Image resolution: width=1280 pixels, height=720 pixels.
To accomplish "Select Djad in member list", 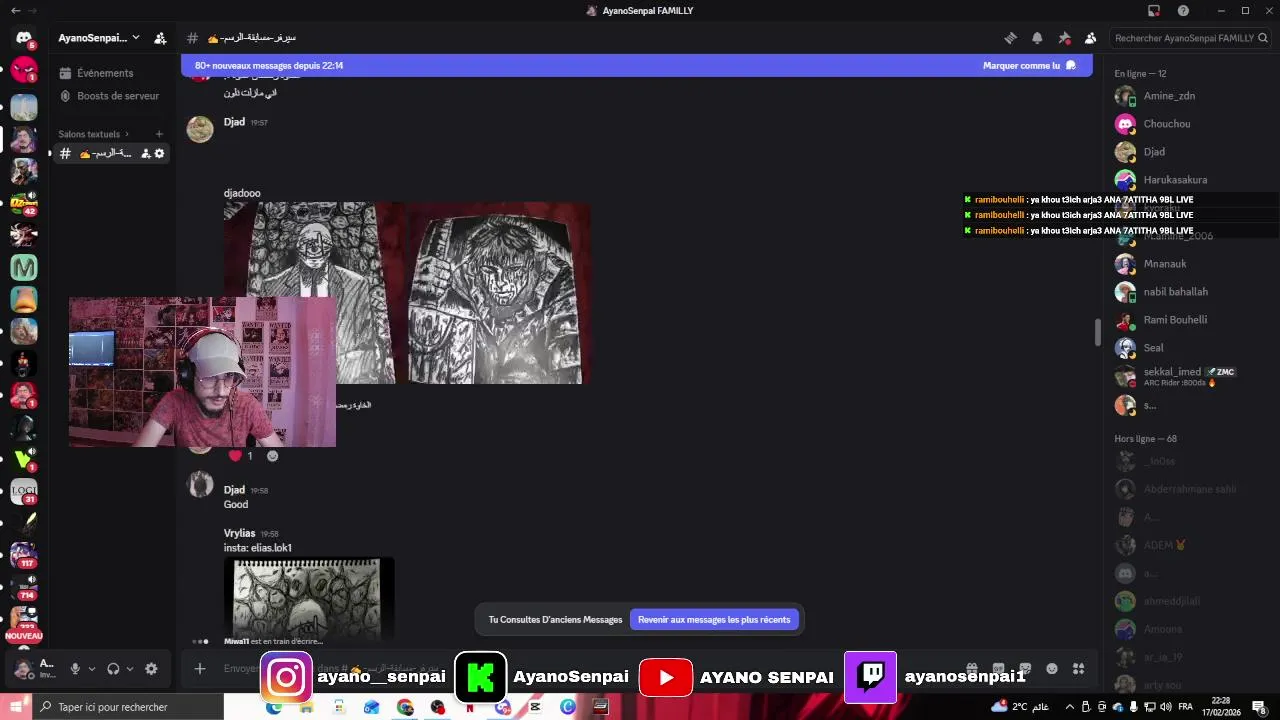I will pos(1185,152).
